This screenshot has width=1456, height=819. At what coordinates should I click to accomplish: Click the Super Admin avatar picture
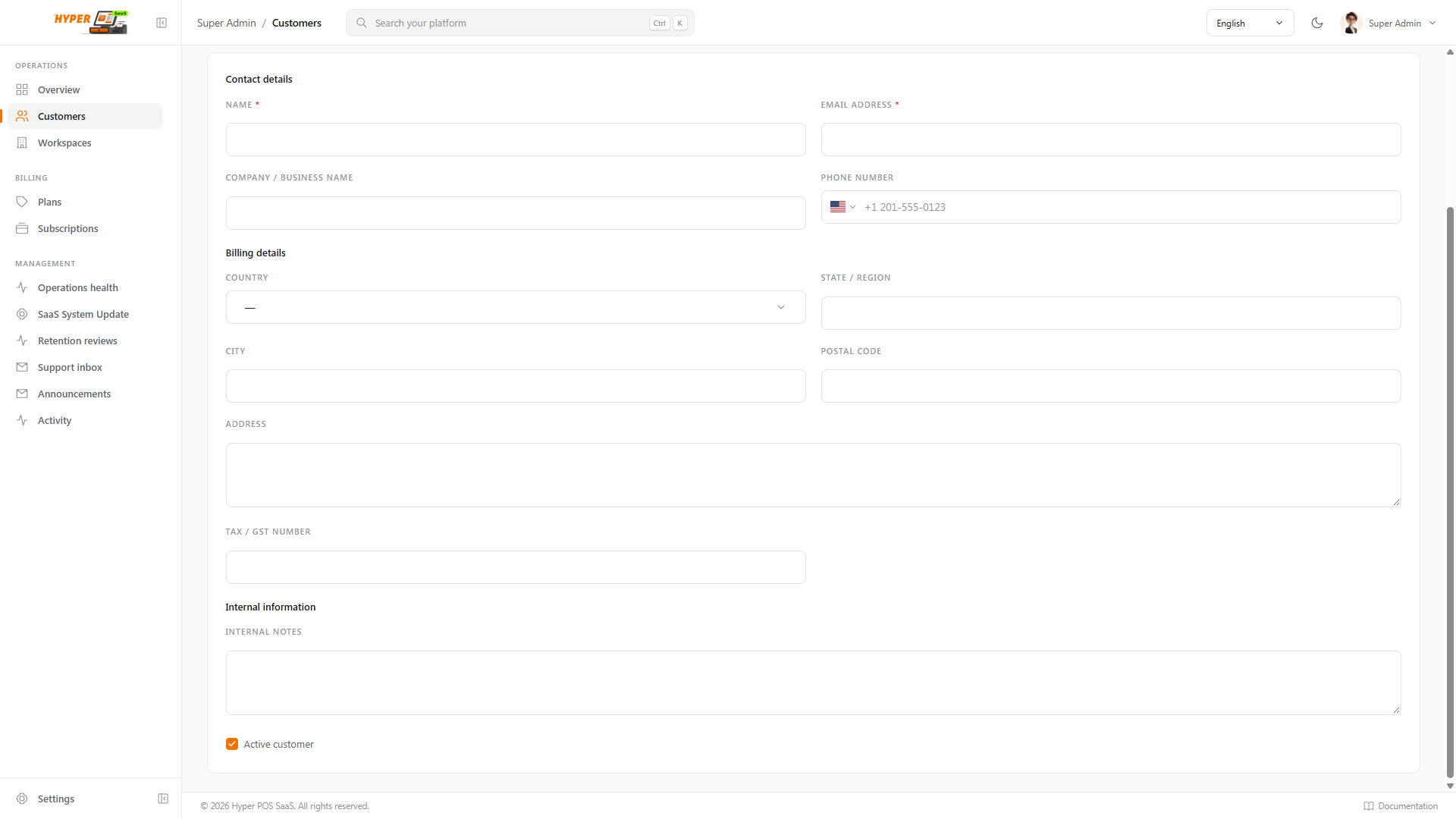[x=1351, y=23]
